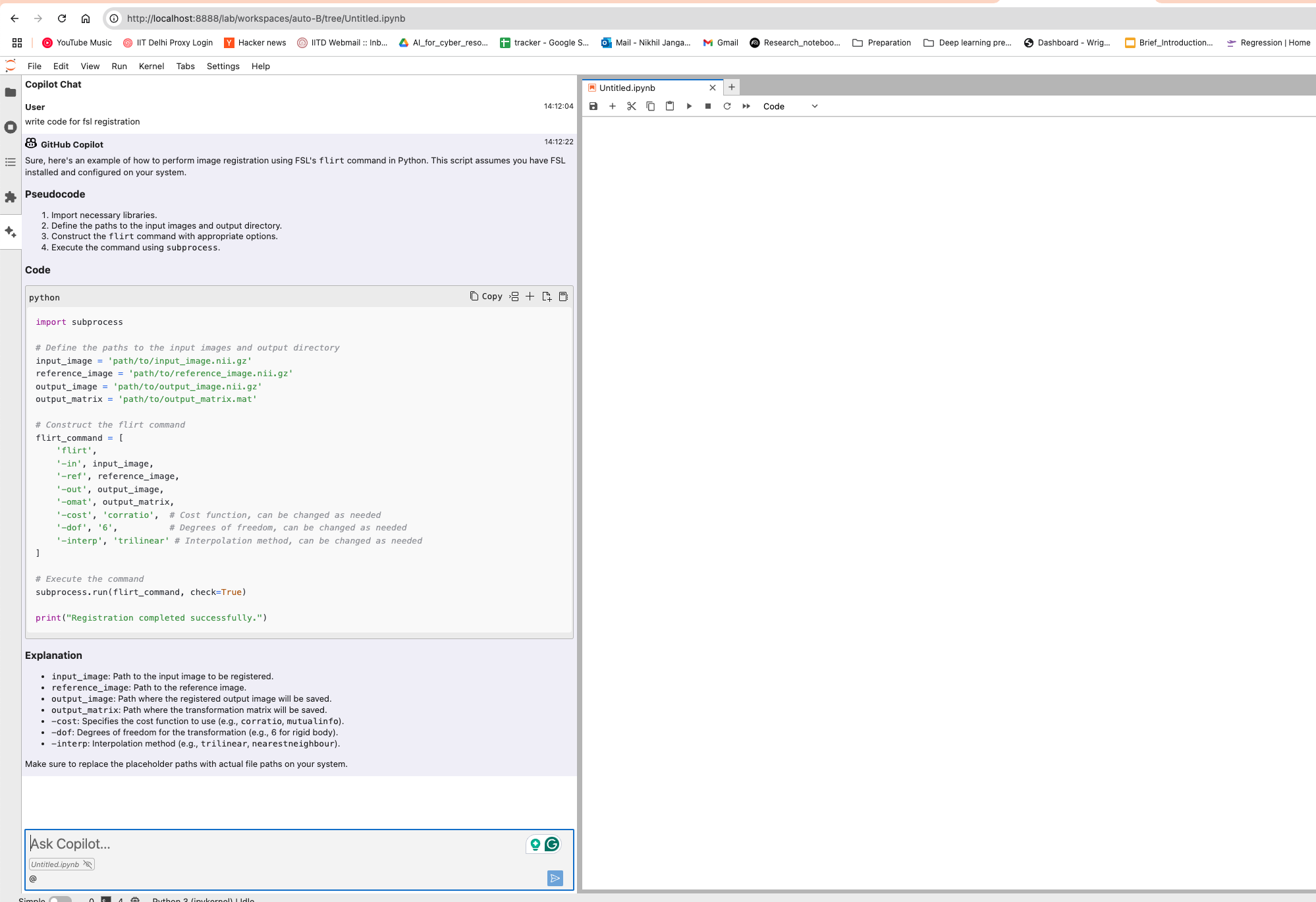Open the running terminals and kernels sidebar
This screenshot has width=1316, height=902.
coord(11,127)
